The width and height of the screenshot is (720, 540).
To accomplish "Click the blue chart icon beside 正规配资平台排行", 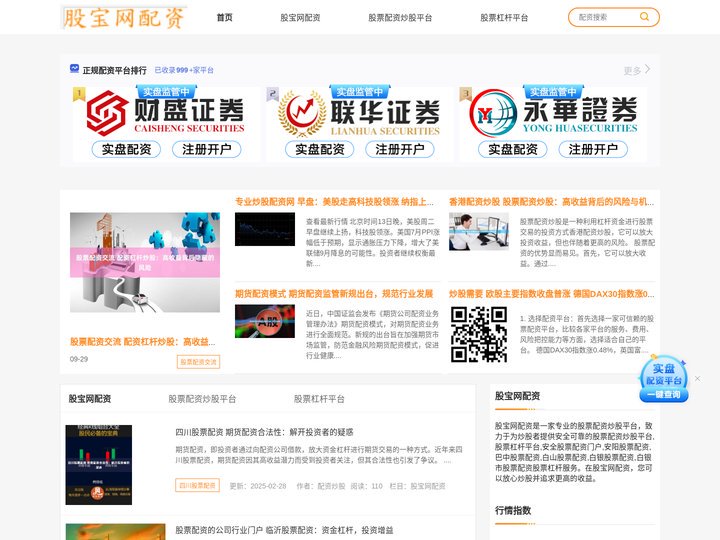I will coord(74,69).
